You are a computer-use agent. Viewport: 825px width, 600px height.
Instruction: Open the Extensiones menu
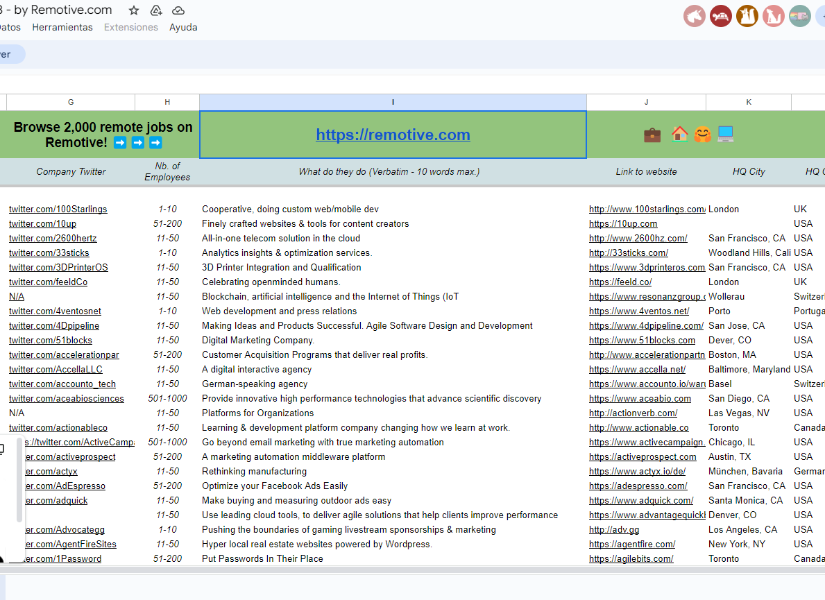pos(131,27)
